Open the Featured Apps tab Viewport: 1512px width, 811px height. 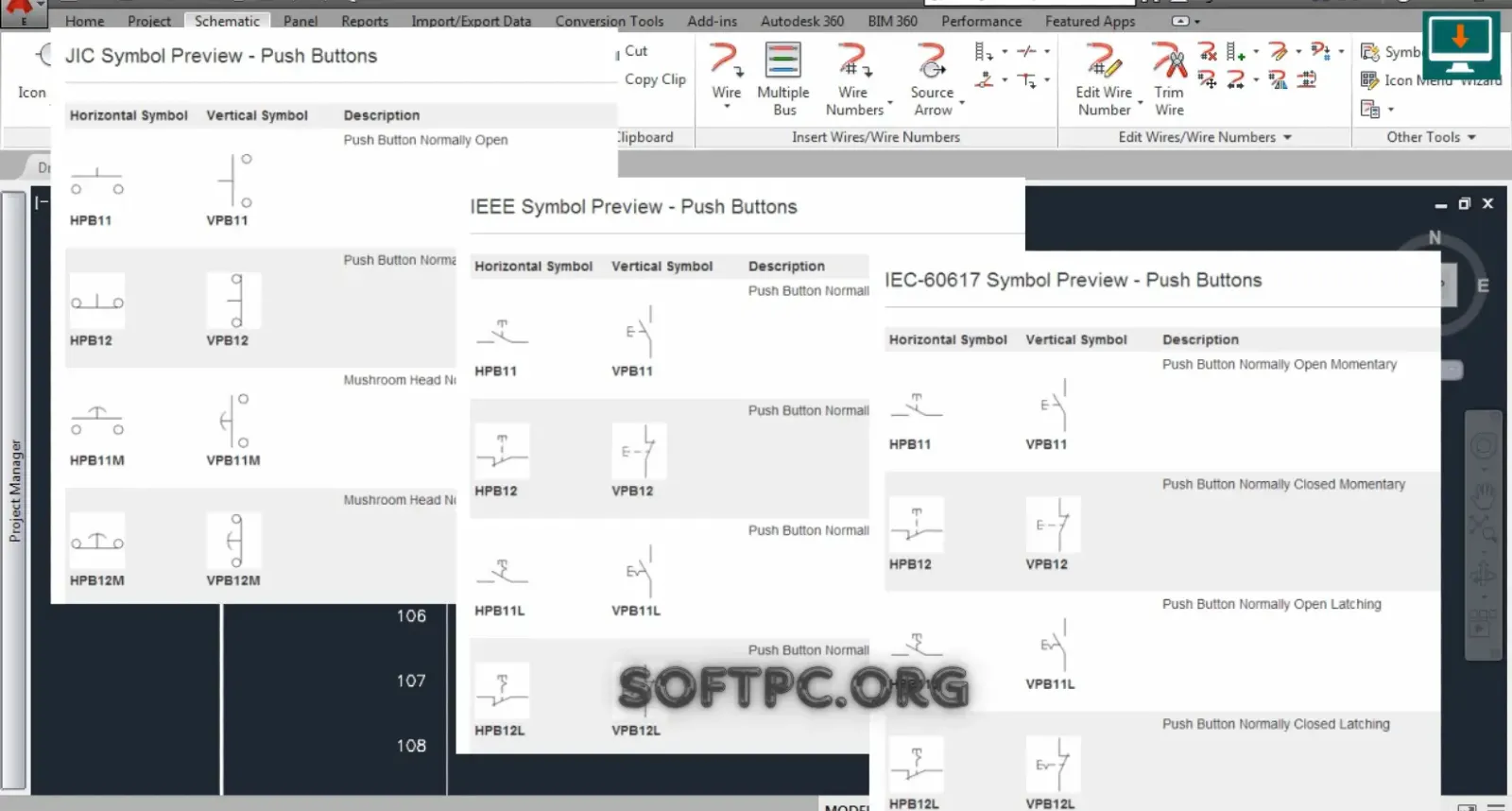point(1090,21)
